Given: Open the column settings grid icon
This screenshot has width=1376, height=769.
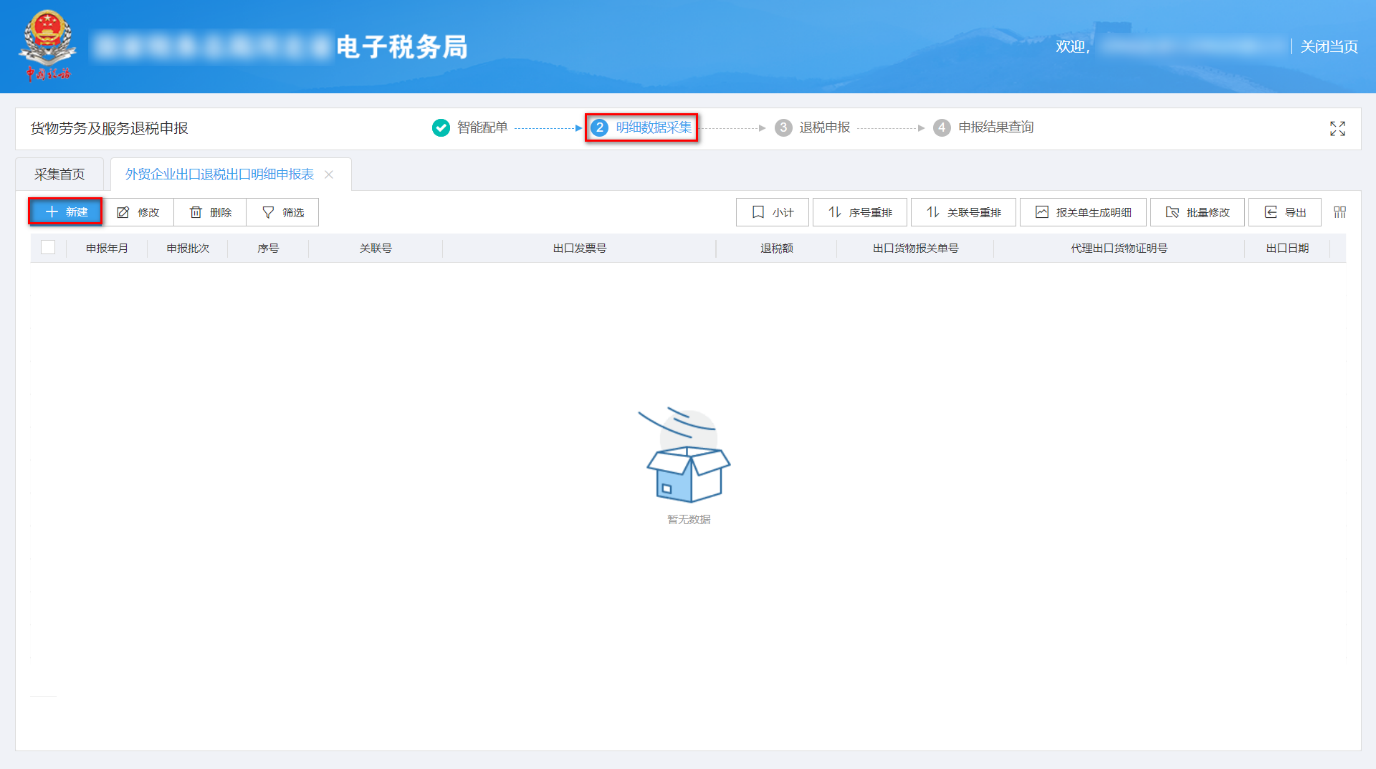Looking at the screenshot, I should [1339, 211].
